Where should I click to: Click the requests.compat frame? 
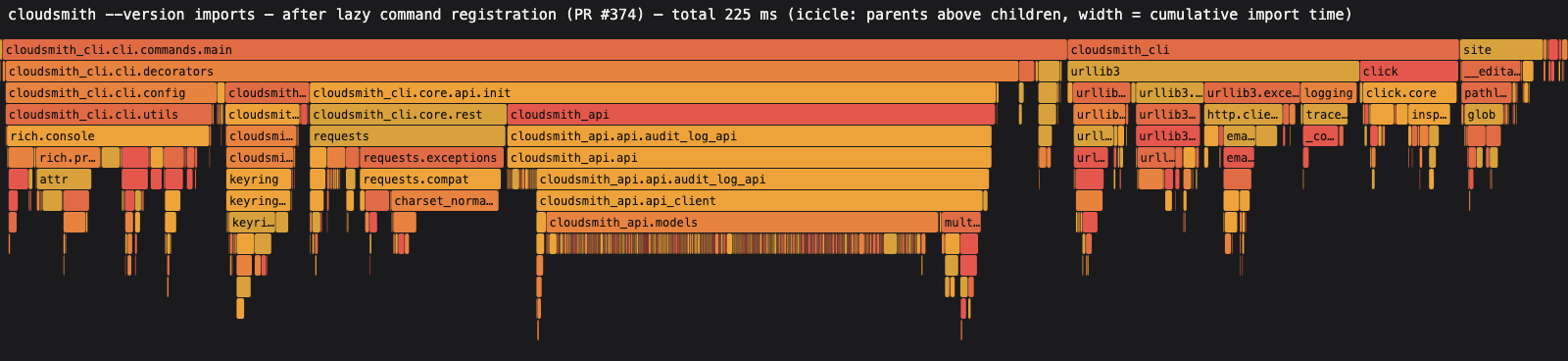pyautogui.click(x=430, y=180)
